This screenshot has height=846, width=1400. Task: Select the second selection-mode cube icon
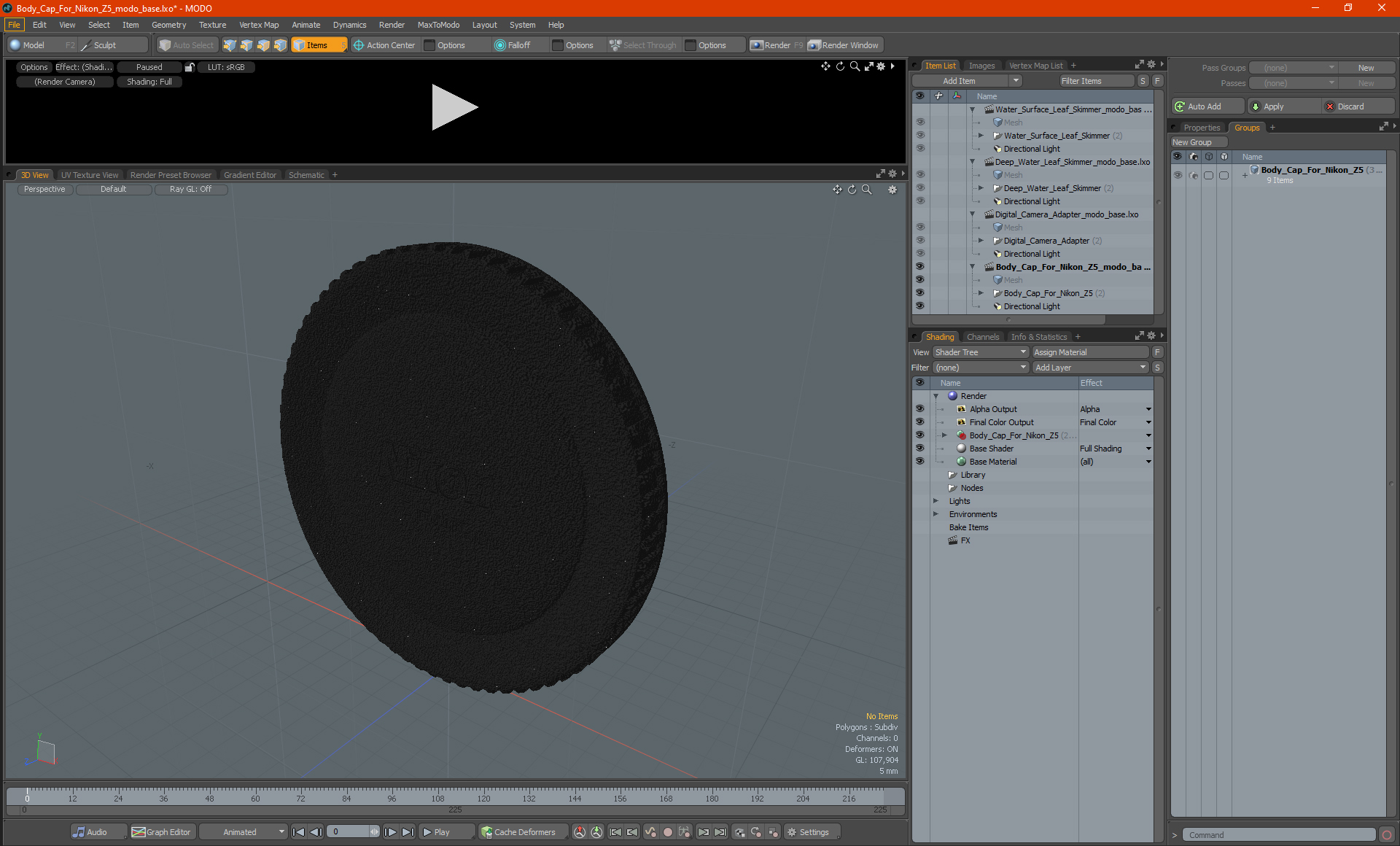[x=246, y=45]
